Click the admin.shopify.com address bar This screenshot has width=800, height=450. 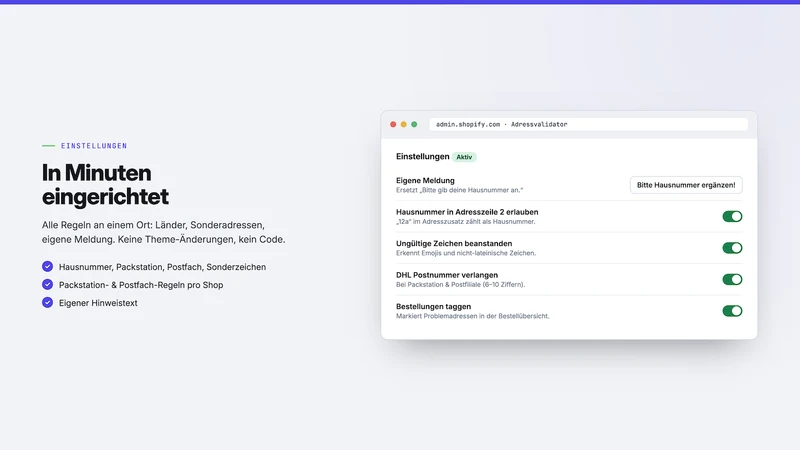point(588,124)
